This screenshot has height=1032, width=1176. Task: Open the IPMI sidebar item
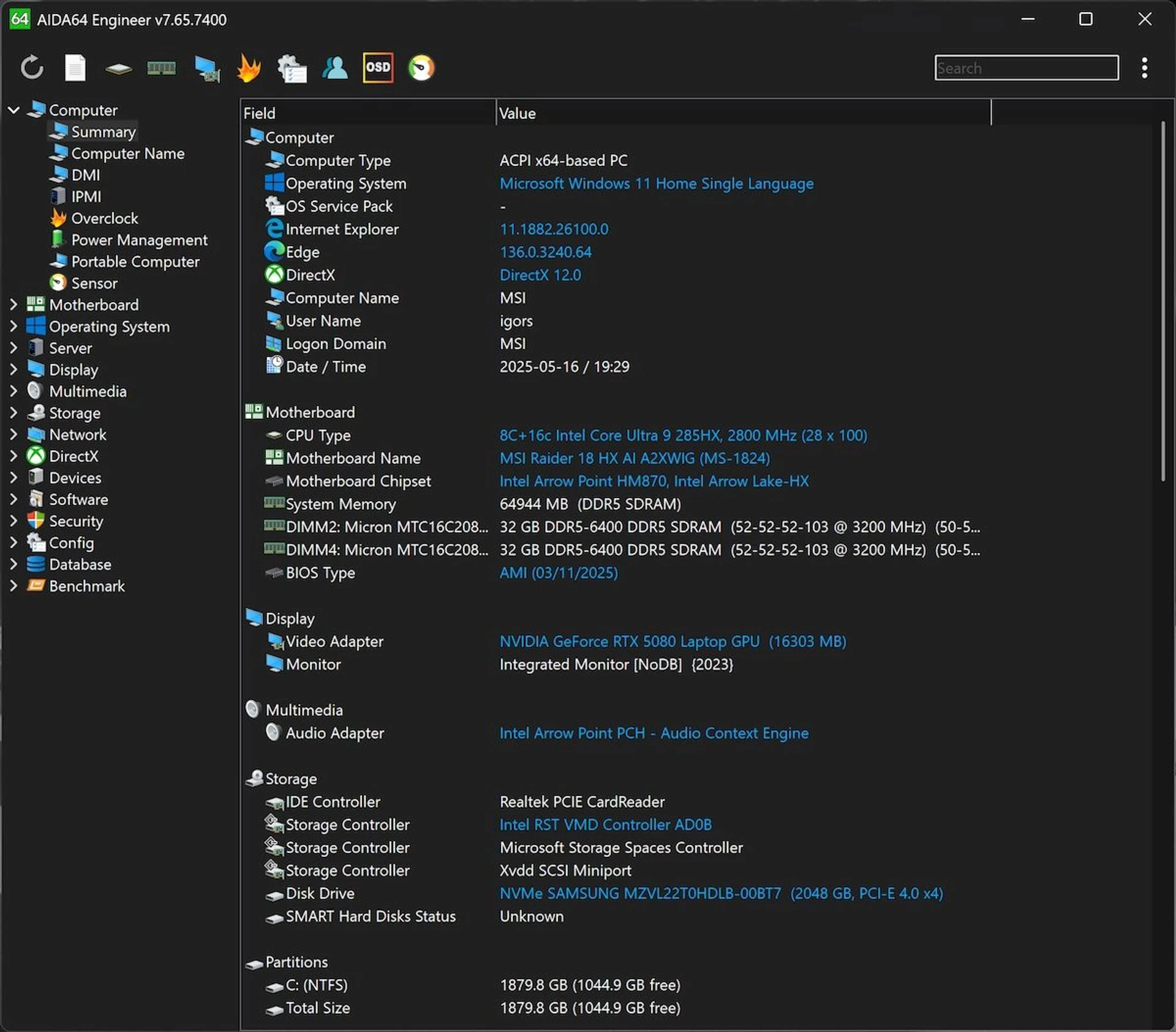pyautogui.click(x=75, y=197)
